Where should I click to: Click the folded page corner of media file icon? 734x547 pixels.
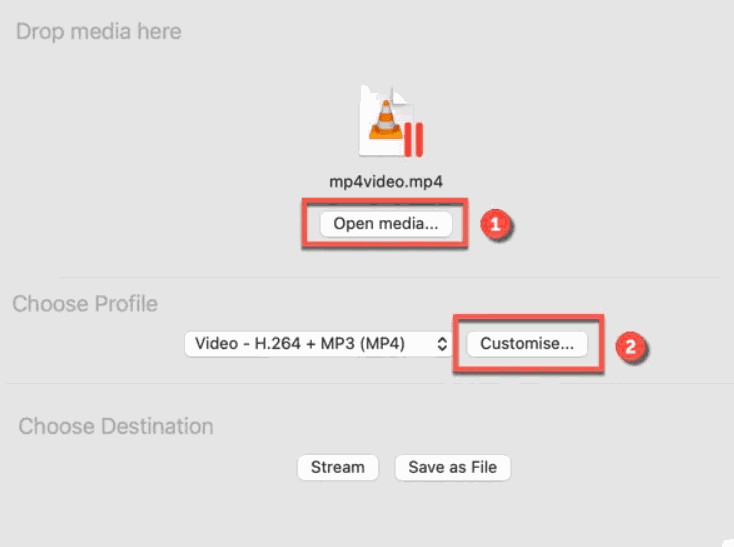pos(399,97)
